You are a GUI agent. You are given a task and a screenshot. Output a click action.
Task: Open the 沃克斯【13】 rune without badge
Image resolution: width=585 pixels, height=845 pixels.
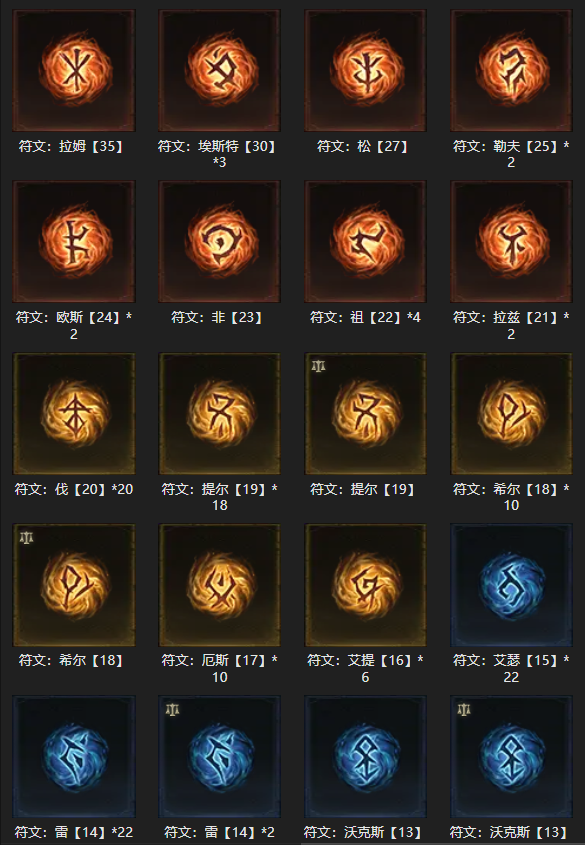pos(365,757)
